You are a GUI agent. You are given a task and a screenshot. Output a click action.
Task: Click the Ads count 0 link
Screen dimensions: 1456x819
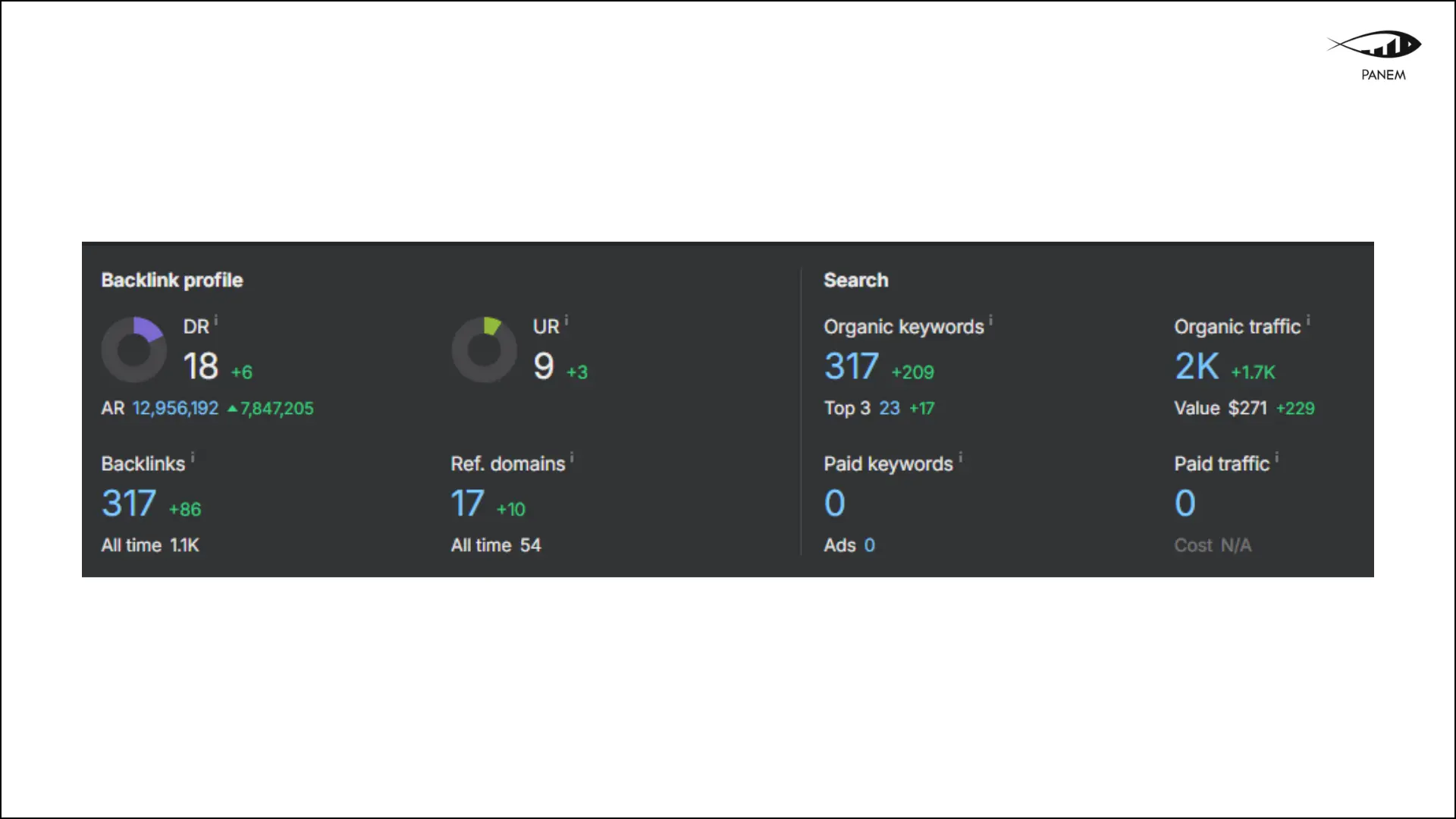pyautogui.click(x=869, y=545)
